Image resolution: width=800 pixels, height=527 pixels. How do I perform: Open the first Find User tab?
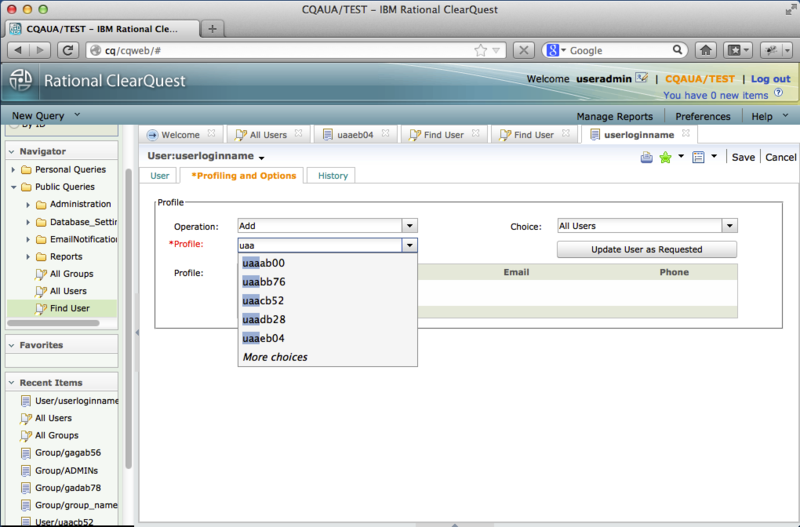pyautogui.click(x=443, y=135)
